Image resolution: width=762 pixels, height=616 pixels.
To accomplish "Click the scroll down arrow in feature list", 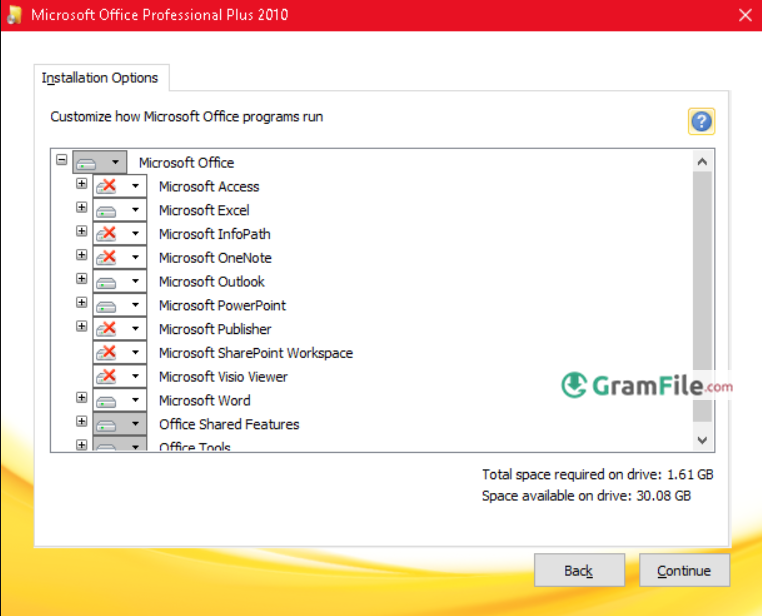I will tap(702, 440).
